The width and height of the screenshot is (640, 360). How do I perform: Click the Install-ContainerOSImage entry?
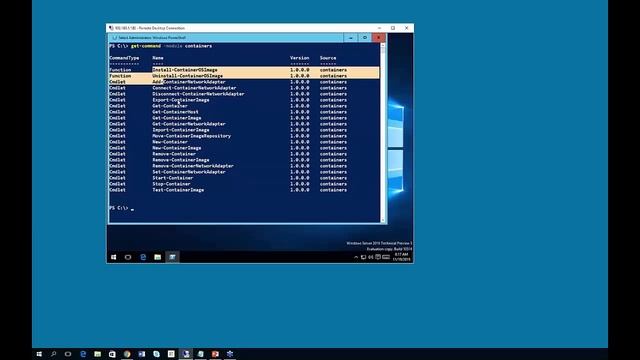[x=185, y=70]
